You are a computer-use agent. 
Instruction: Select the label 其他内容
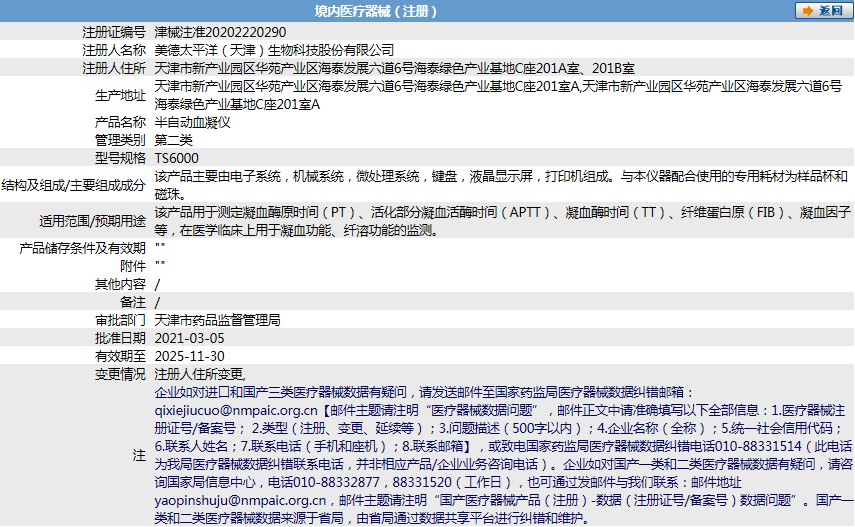point(121,284)
